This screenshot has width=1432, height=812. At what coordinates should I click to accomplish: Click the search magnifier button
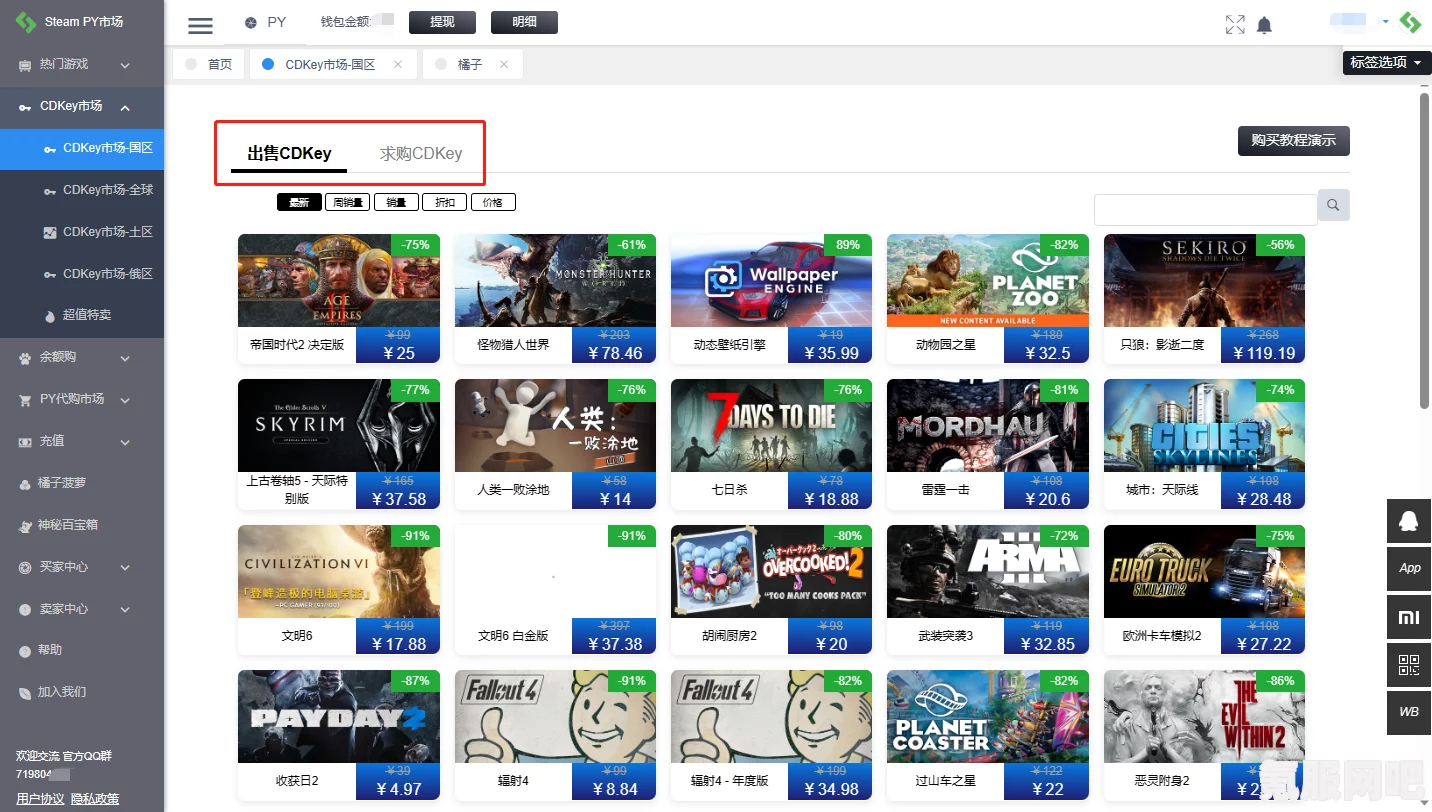(1333, 205)
